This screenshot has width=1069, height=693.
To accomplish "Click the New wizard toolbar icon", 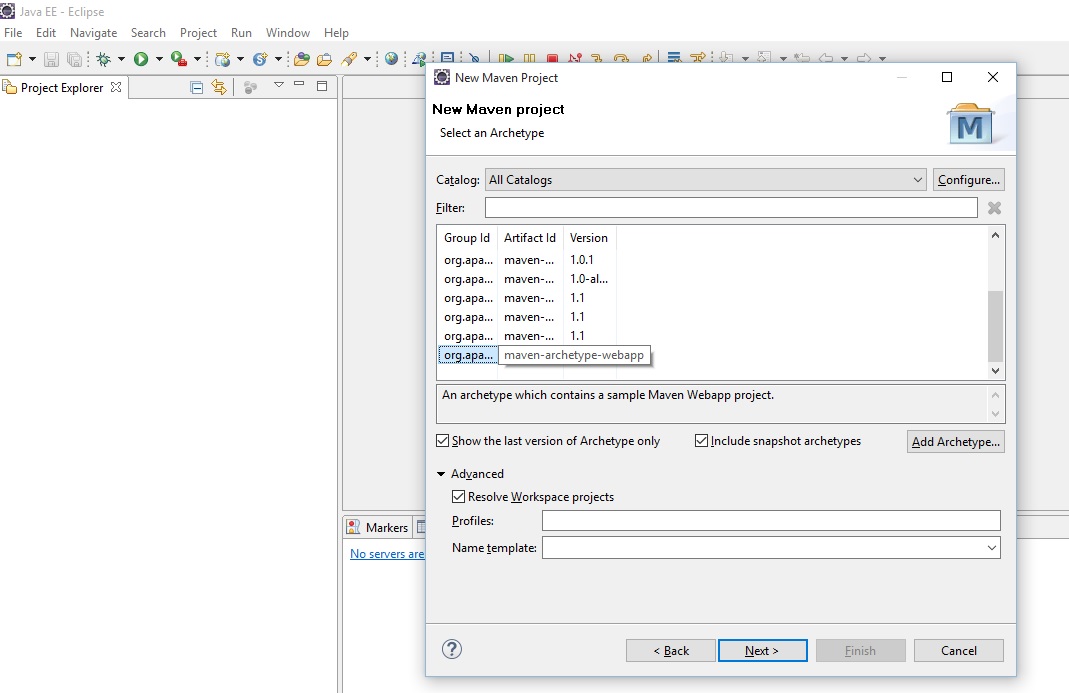I will click(14, 59).
